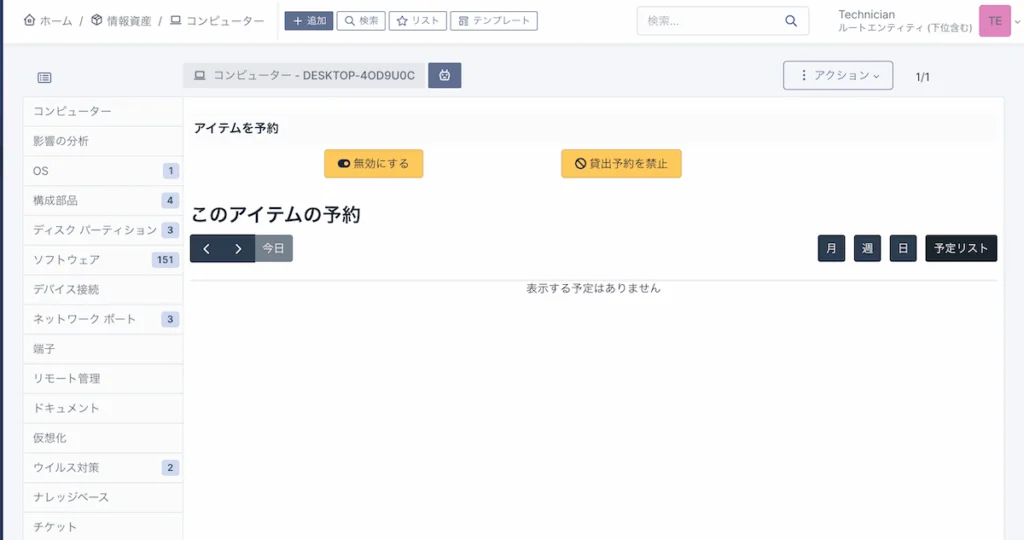Click the 表示する予定はありません message
Screen dimensions: 1024x540
tap(594, 288)
